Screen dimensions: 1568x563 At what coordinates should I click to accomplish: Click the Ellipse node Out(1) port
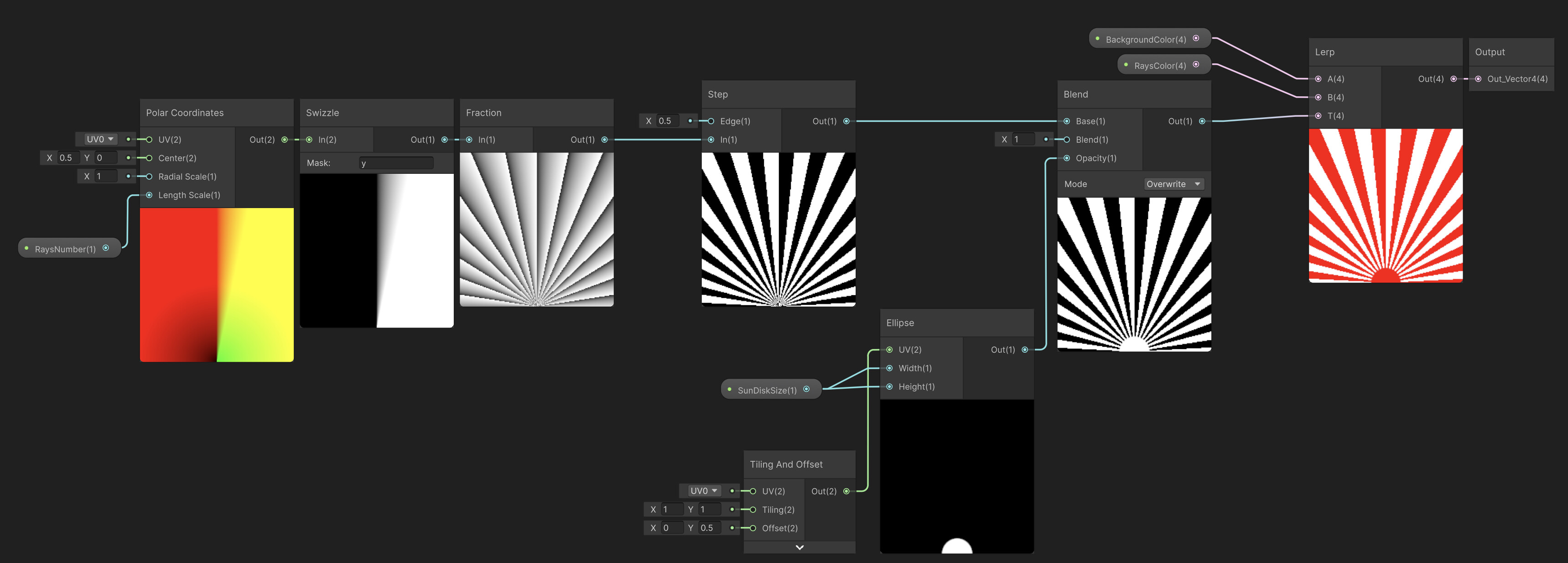1024,349
